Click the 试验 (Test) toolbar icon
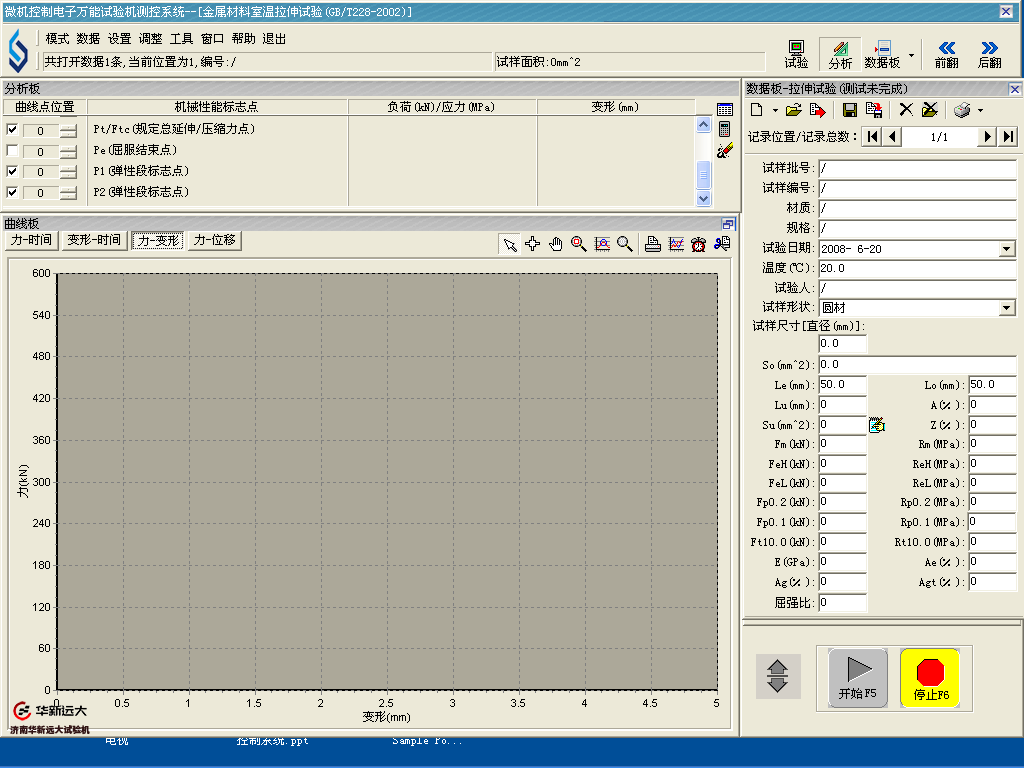 coord(796,54)
